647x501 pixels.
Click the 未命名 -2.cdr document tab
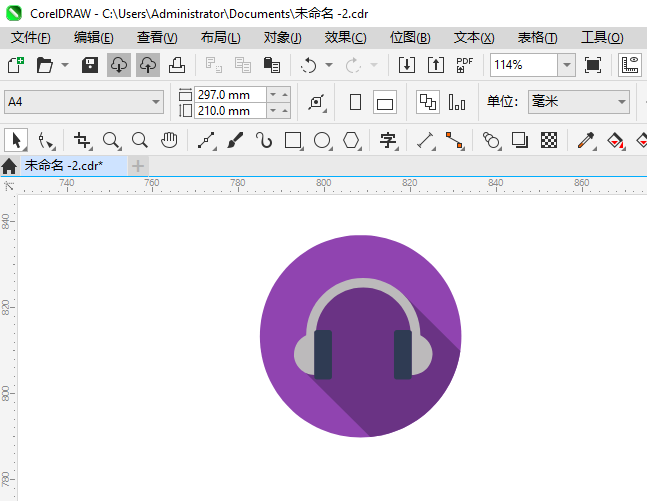70,165
